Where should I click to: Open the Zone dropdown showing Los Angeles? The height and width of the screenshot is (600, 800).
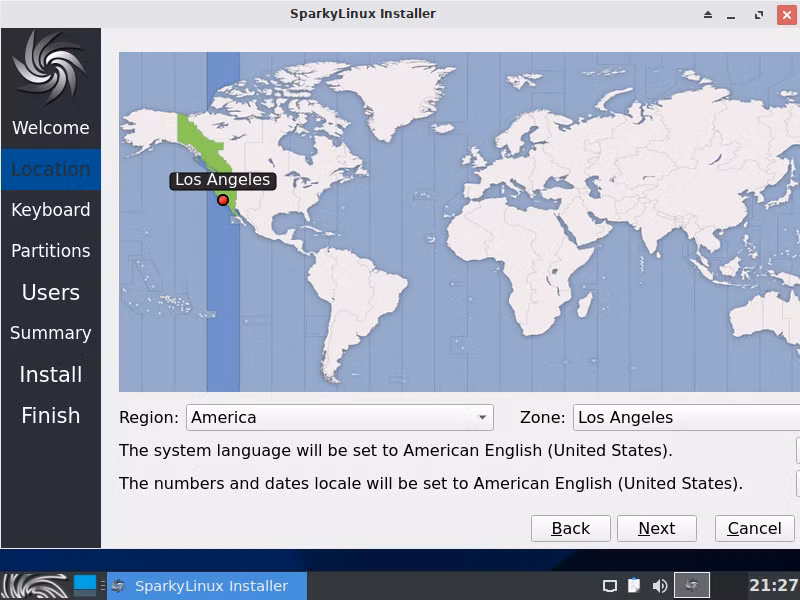tap(686, 417)
